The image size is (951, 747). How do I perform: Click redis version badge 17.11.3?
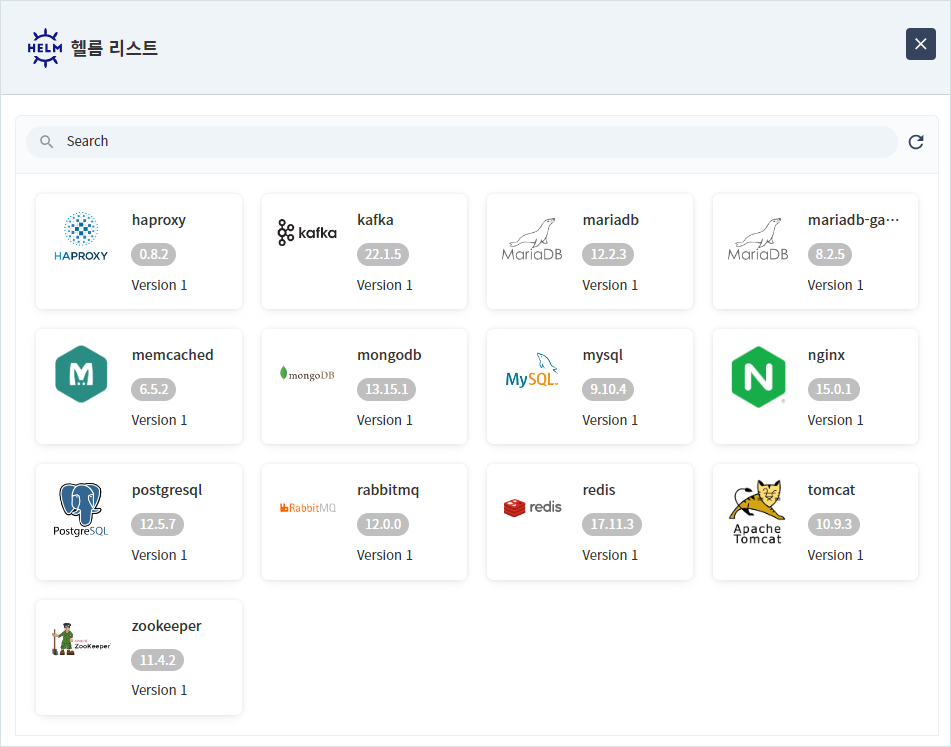[612, 524]
